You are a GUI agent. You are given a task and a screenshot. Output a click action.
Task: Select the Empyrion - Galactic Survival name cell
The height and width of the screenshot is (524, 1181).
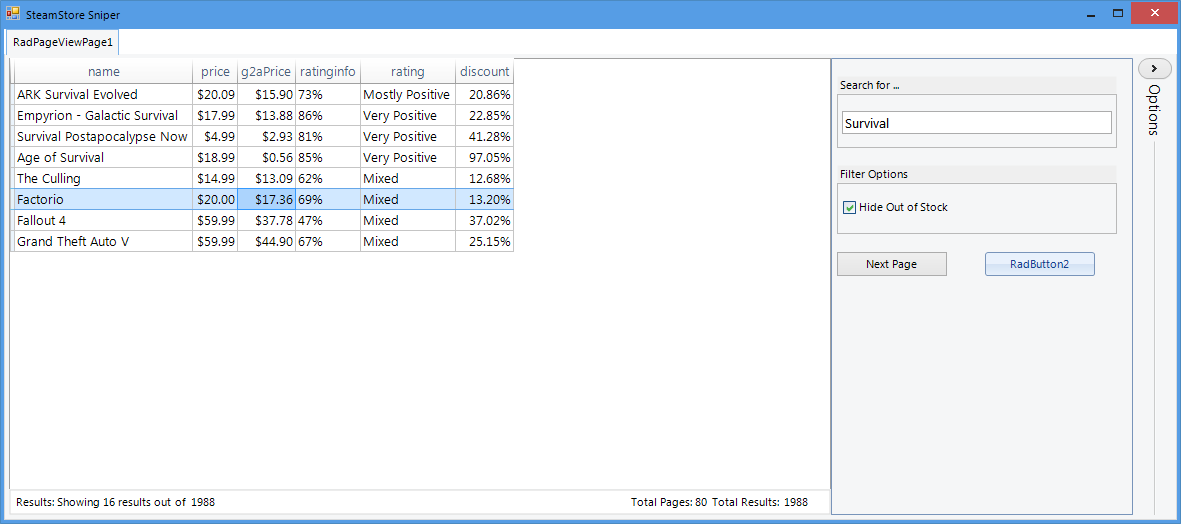click(x=104, y=115)
